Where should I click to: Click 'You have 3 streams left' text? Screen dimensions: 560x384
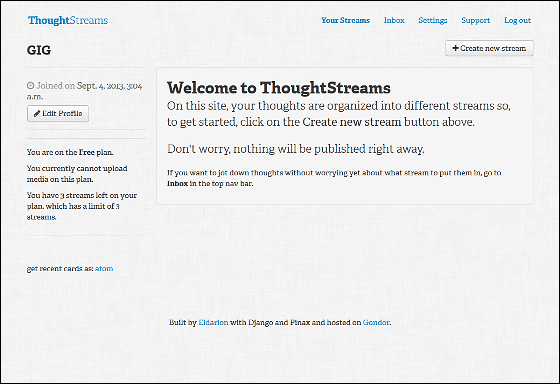[82, 206]
